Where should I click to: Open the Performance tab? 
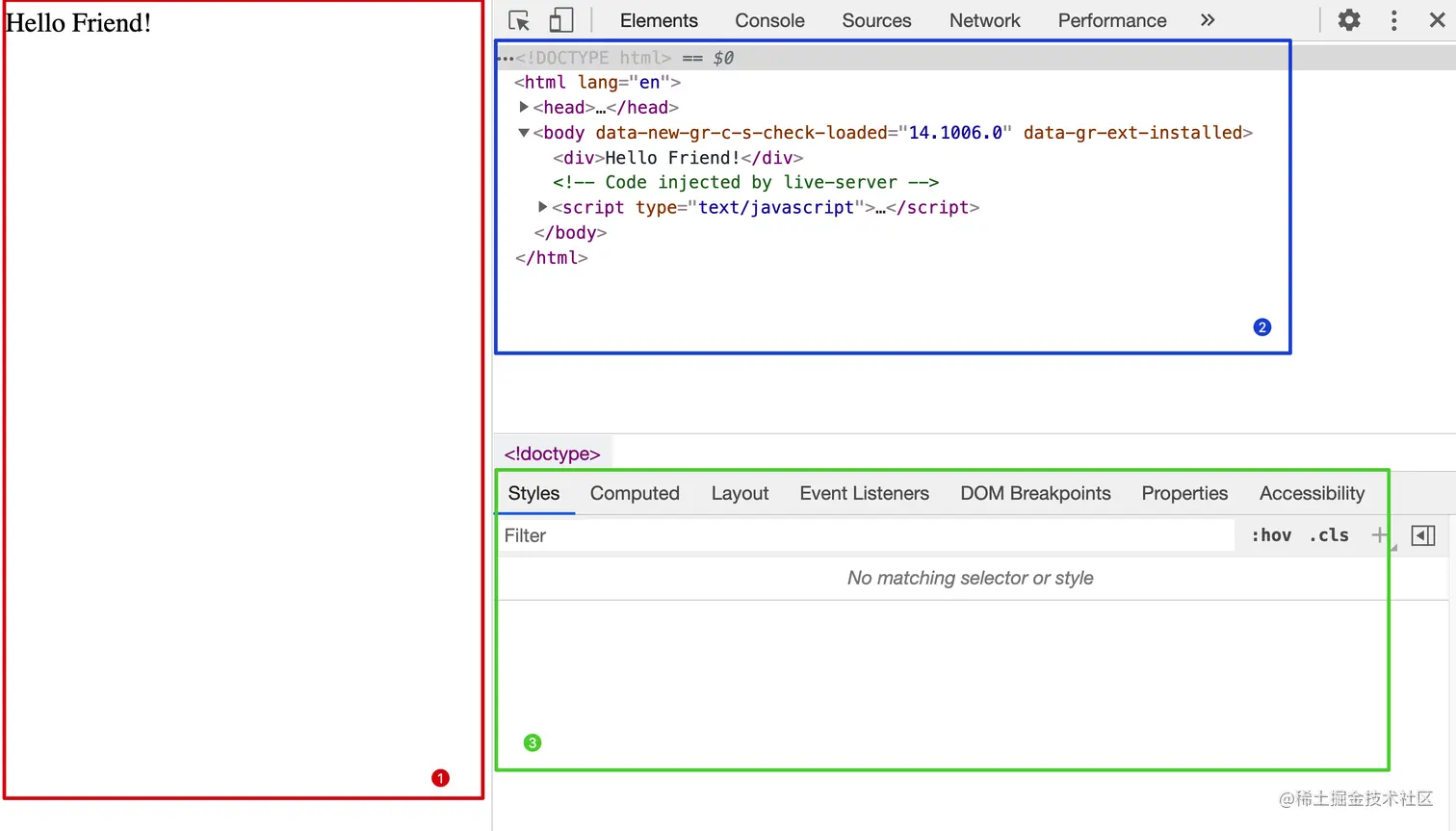[1112, 20]
